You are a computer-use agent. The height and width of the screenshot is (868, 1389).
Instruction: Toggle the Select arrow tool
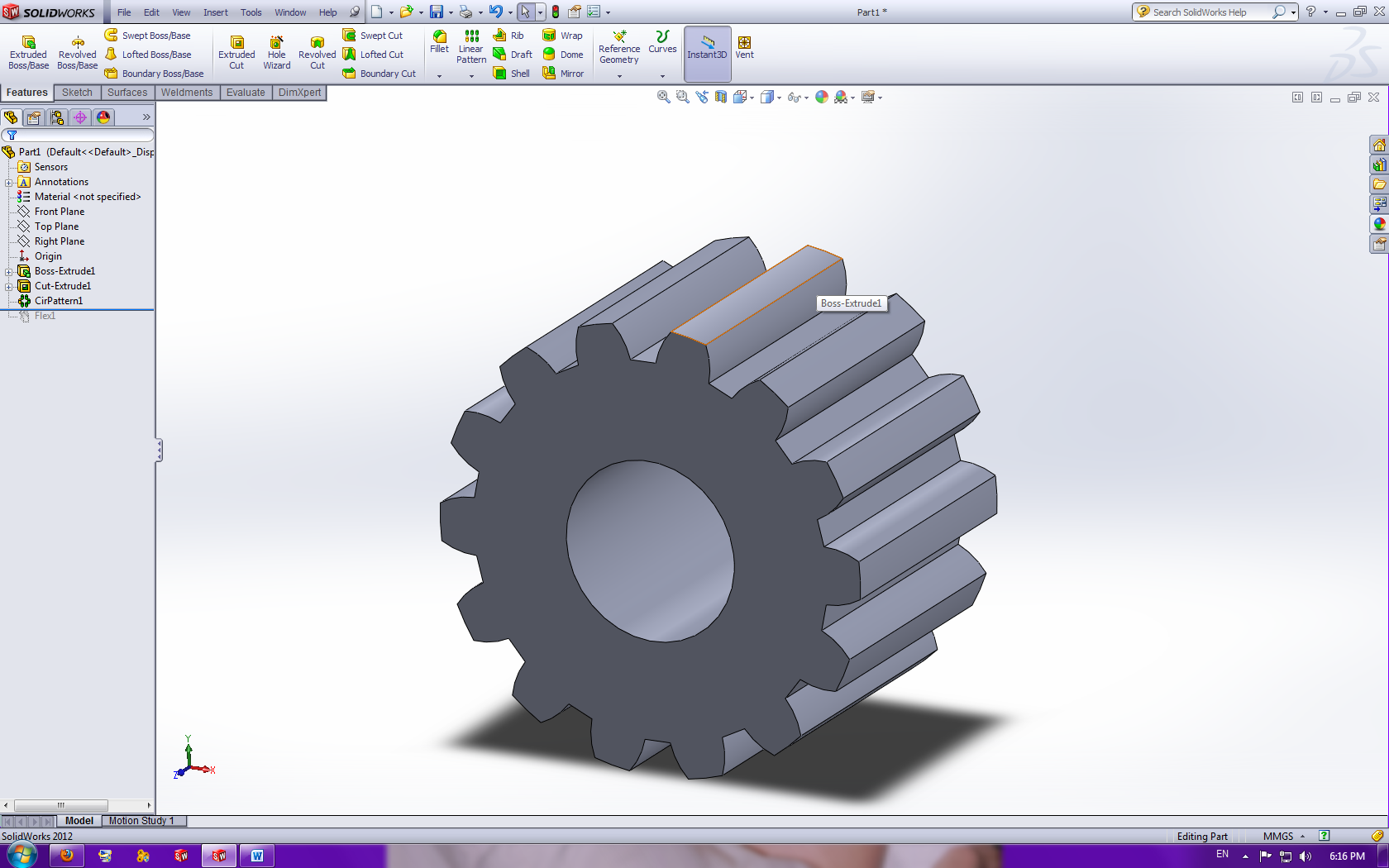pyautogui.click(x=526, y=12)
